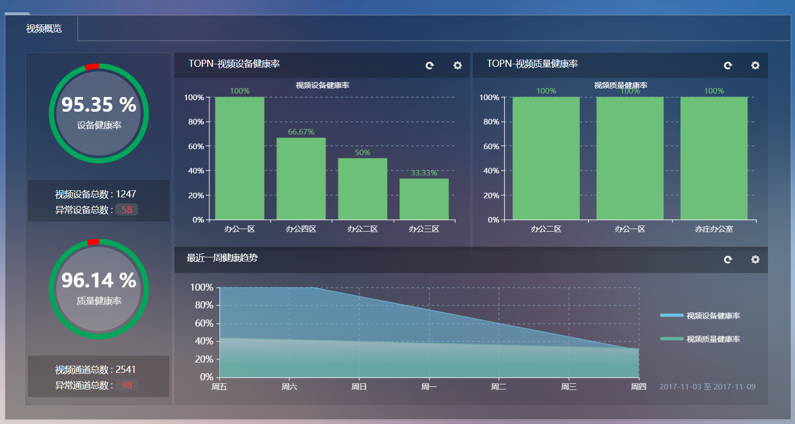
Task: Select the 66.67% 办公四区 bar
Action: (301, 178)
